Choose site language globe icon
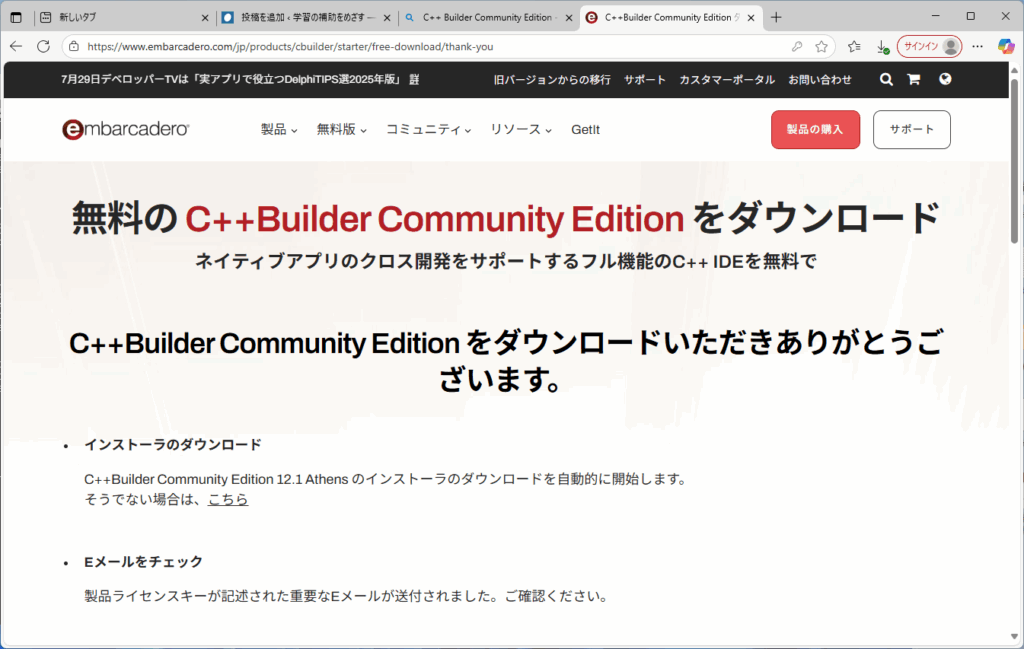The image size is (1024, 649). pyautogui.click(x=945, y=79)
